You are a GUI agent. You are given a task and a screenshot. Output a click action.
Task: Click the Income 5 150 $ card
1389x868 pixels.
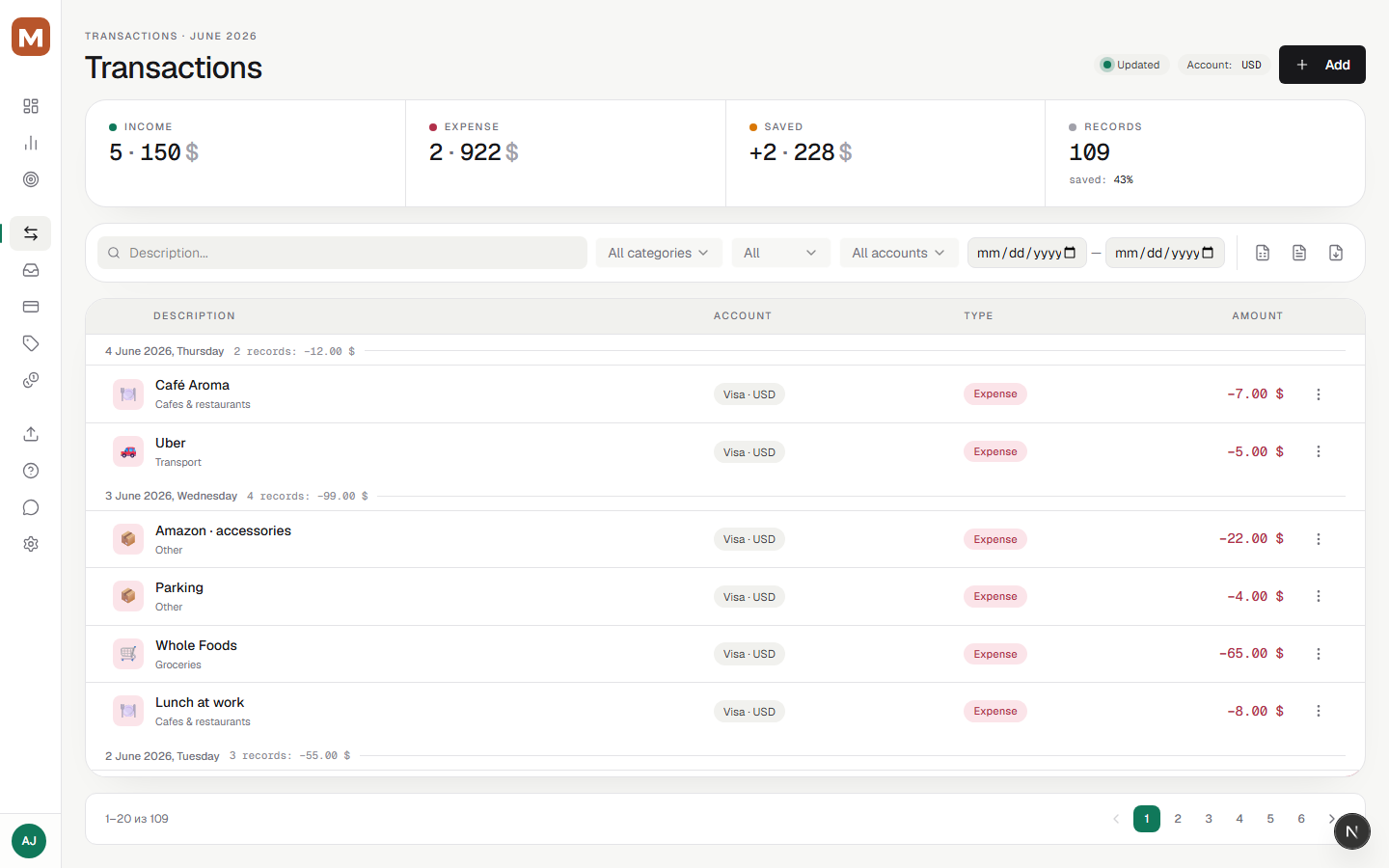tap(246, 153)
